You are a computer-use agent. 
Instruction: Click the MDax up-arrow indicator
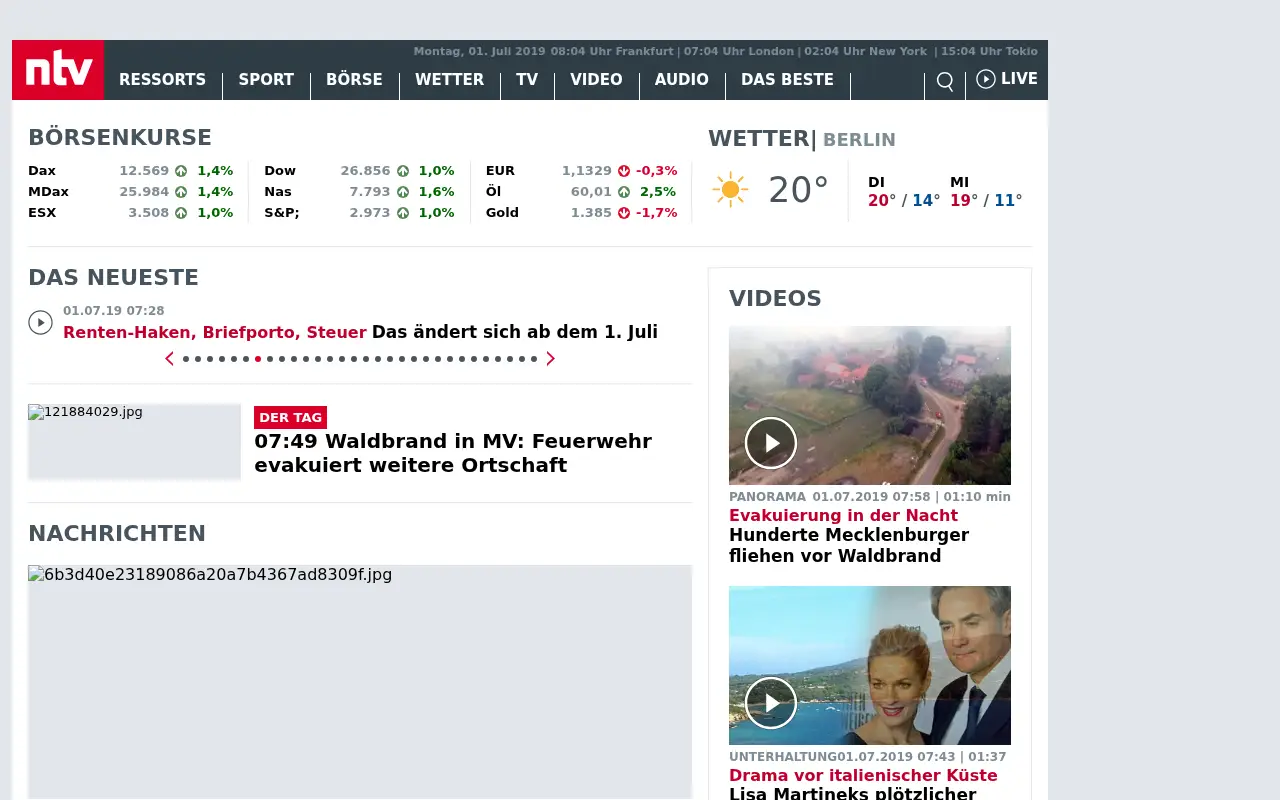(x=181, y=192)
